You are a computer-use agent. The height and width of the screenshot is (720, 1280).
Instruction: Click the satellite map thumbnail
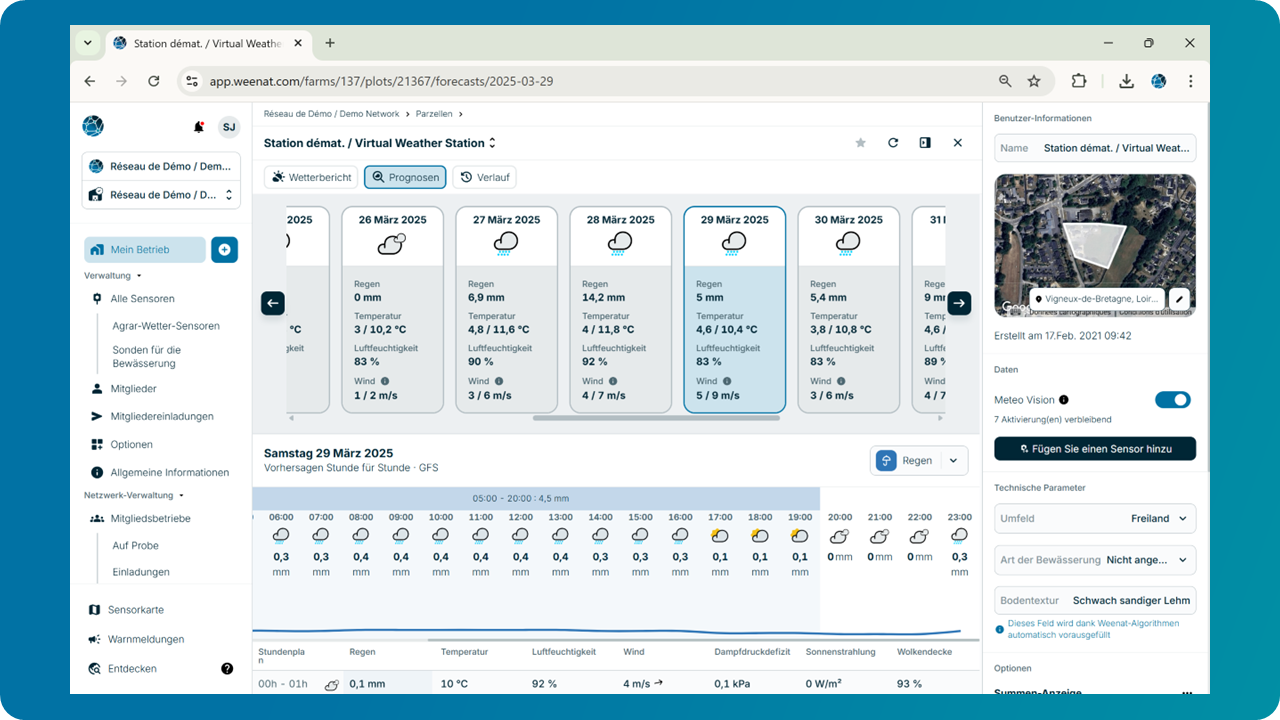pos(1095,246)
